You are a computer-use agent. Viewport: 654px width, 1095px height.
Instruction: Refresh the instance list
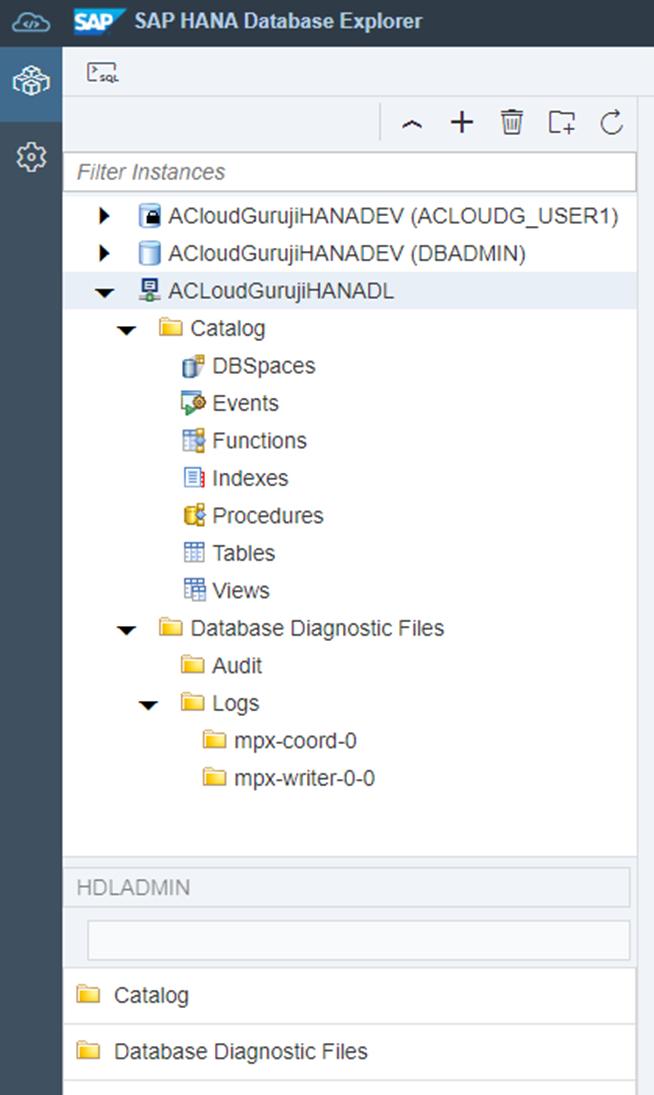(612, 123)
